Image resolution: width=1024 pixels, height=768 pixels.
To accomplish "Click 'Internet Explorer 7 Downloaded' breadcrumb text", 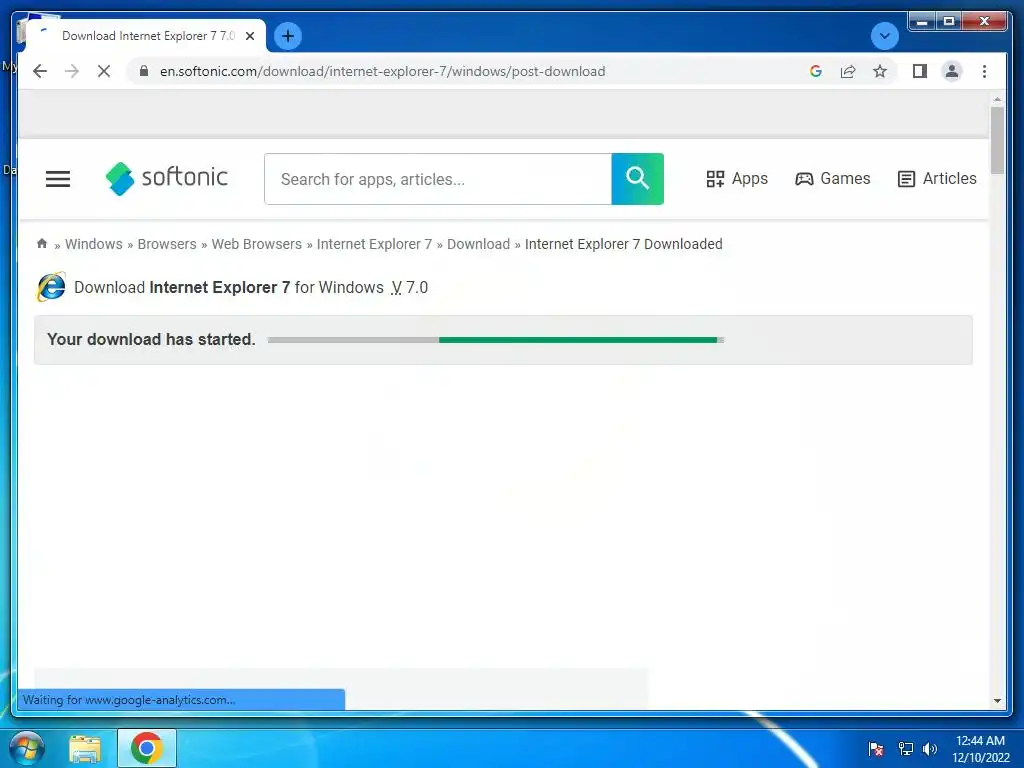I will click(624, 244).
